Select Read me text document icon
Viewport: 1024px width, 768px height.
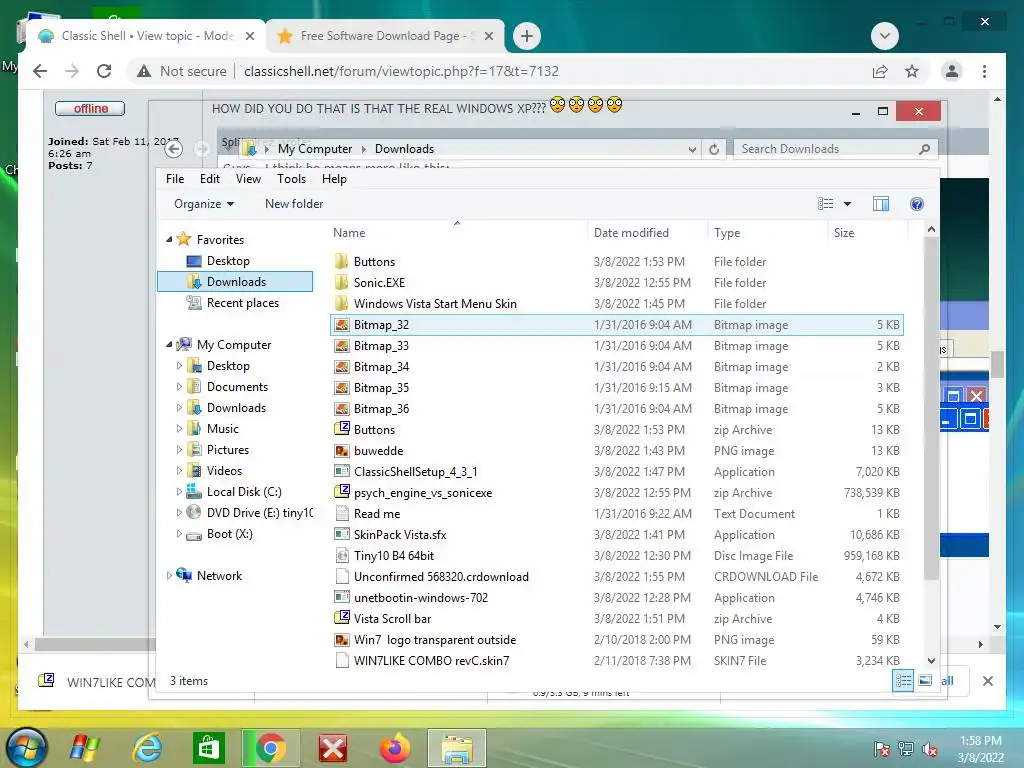tap(341, 513)
